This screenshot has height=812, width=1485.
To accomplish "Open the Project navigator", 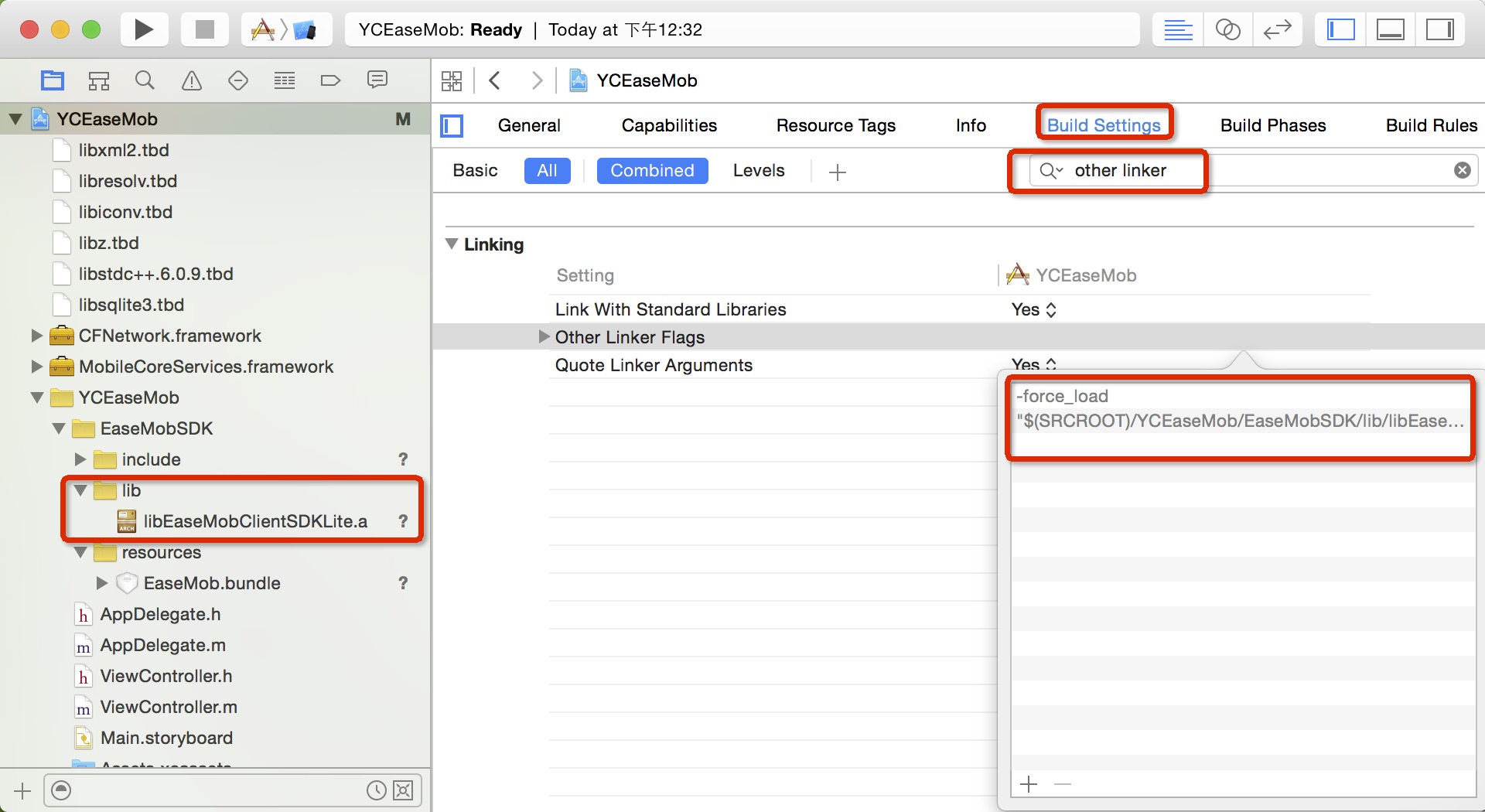I will pos(53,80).
